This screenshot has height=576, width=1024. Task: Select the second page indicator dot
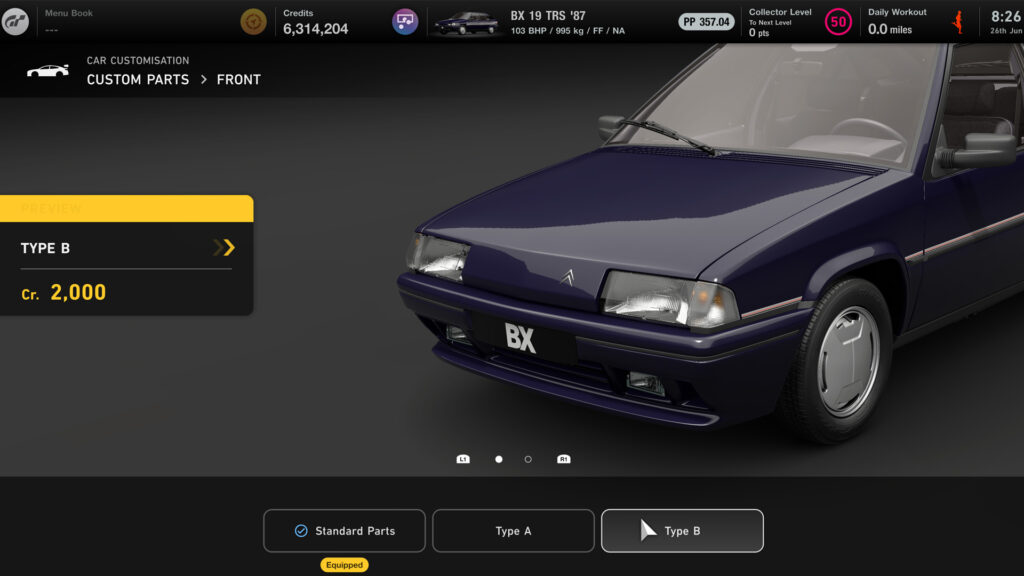coord(528,459)
